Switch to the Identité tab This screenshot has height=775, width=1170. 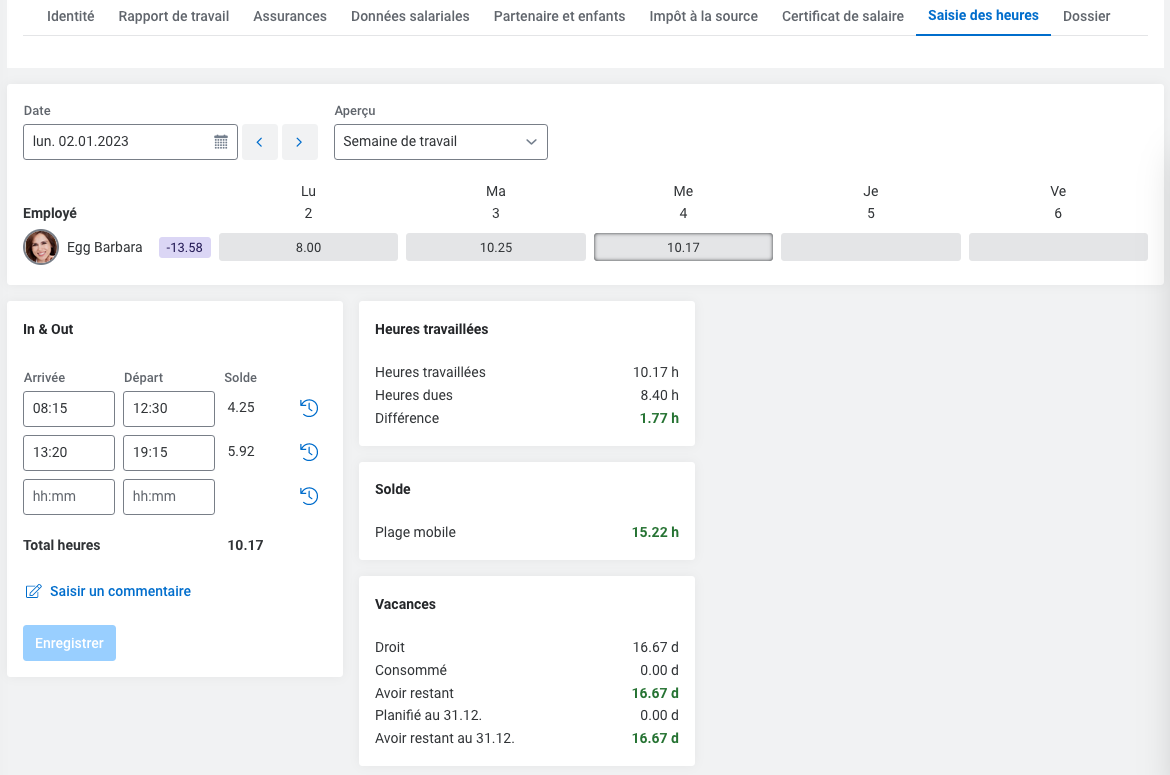point(71,16)
